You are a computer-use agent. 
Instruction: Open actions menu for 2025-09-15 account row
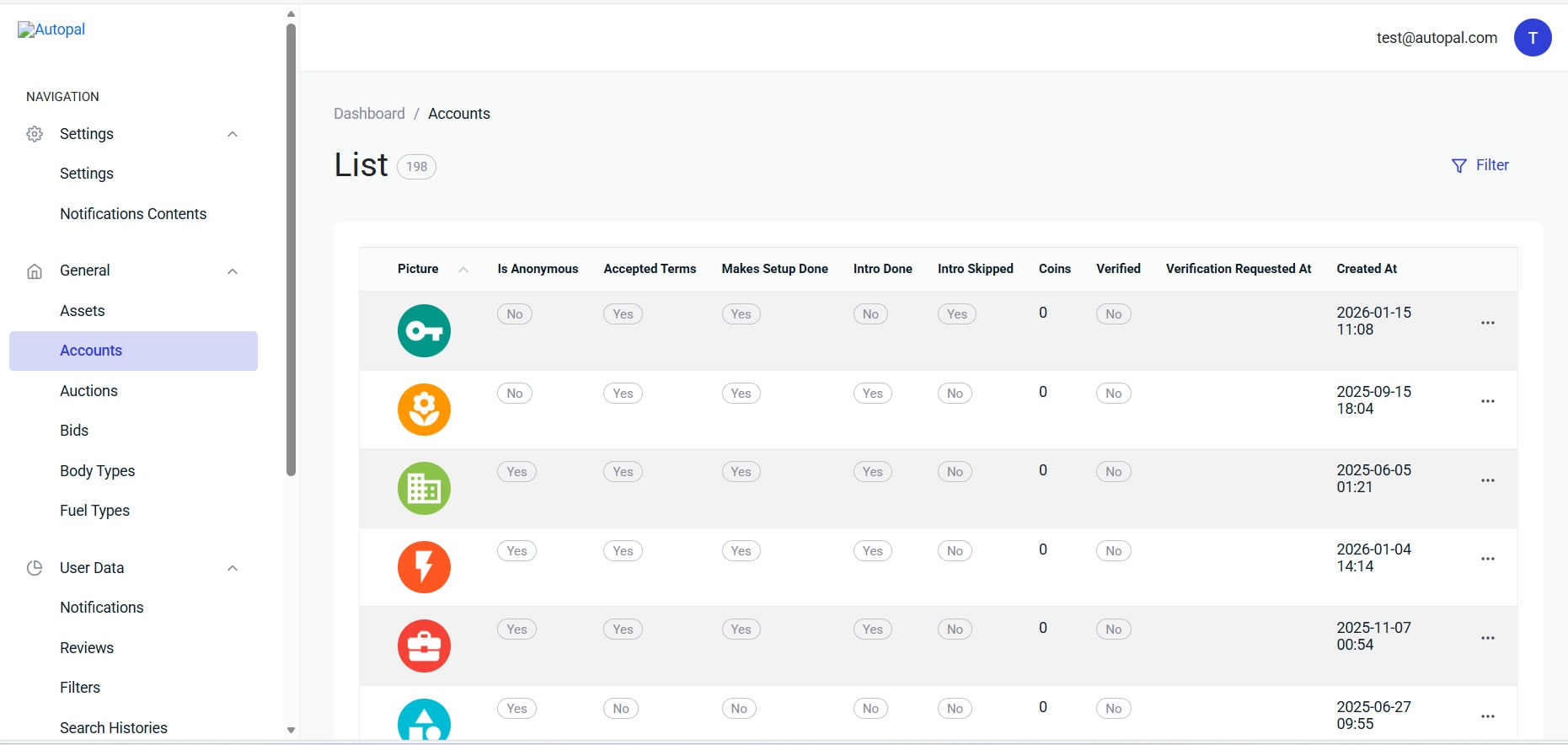coord(1487,401)
